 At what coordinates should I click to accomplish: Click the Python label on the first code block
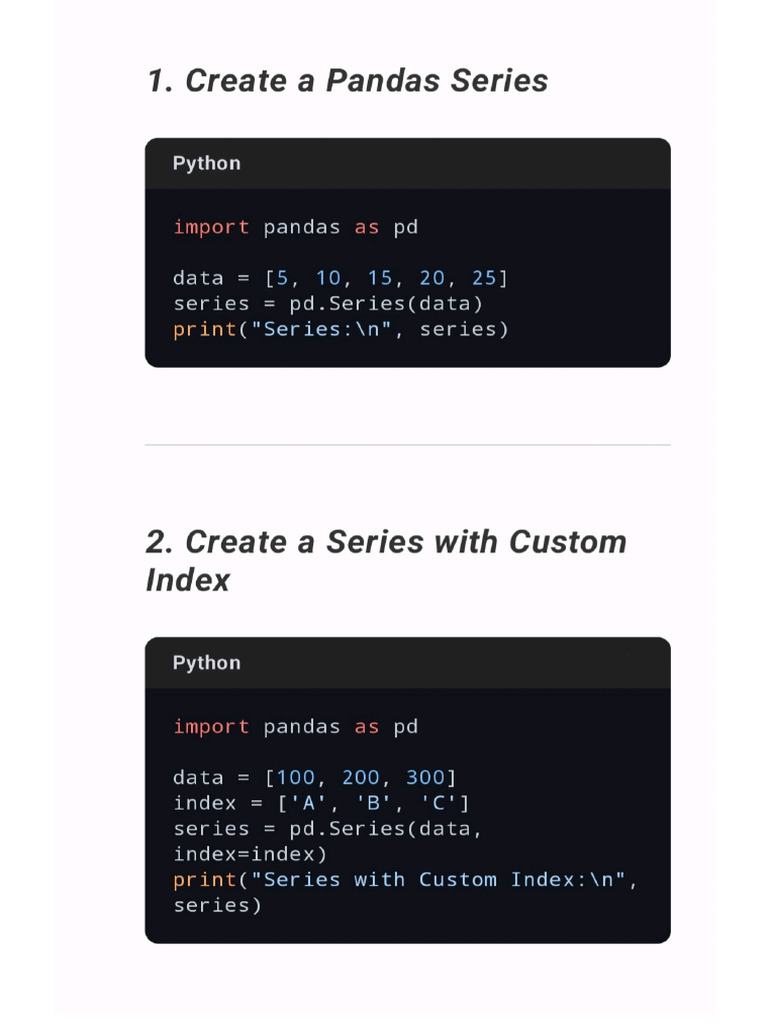(x=206, y=163)
